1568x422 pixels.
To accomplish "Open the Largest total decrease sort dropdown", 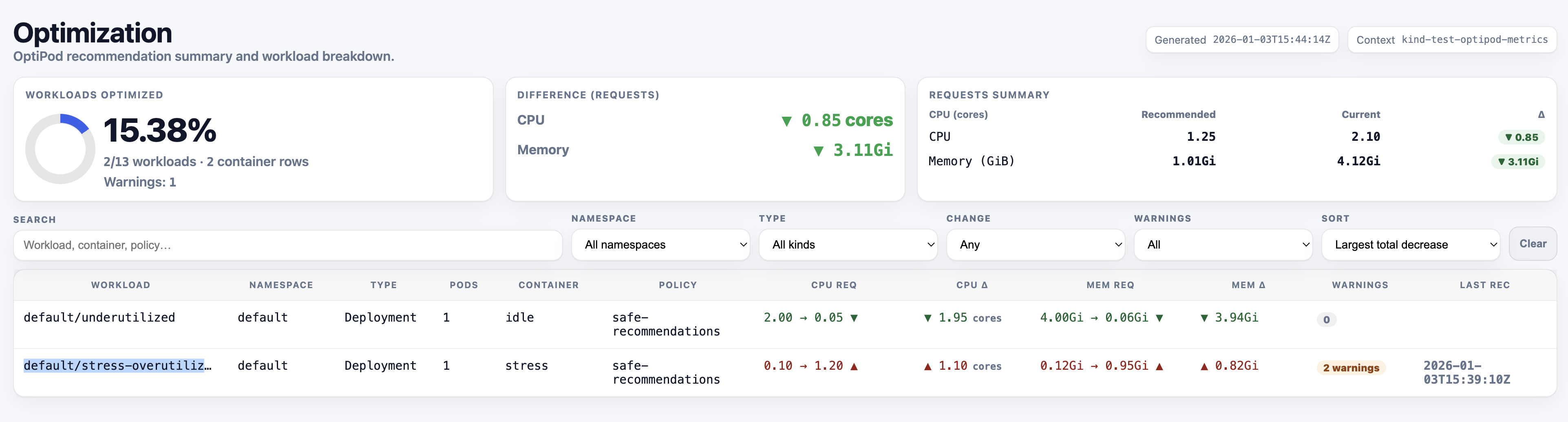I will tap(1411, 244).
